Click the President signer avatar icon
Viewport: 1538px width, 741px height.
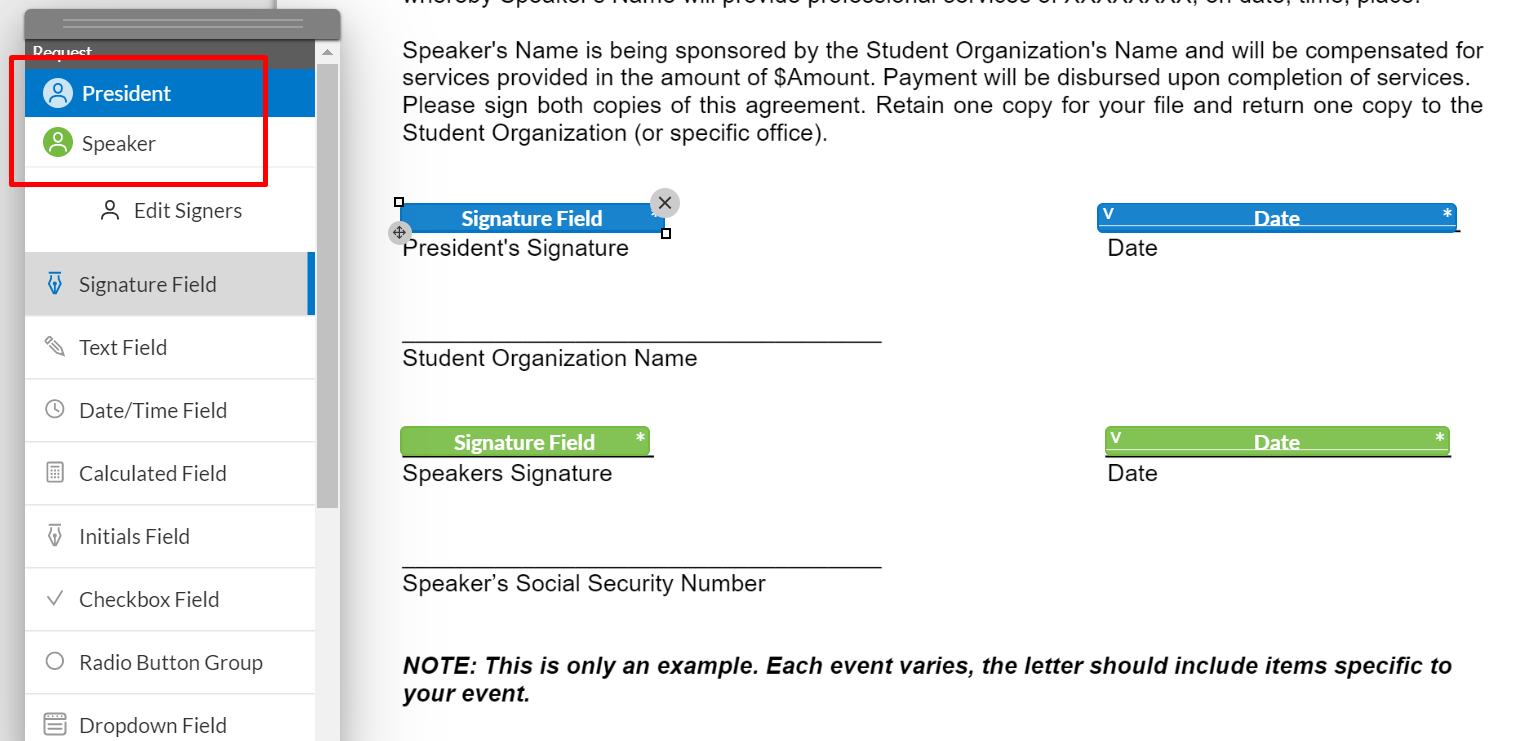click(x=58, y=94)
